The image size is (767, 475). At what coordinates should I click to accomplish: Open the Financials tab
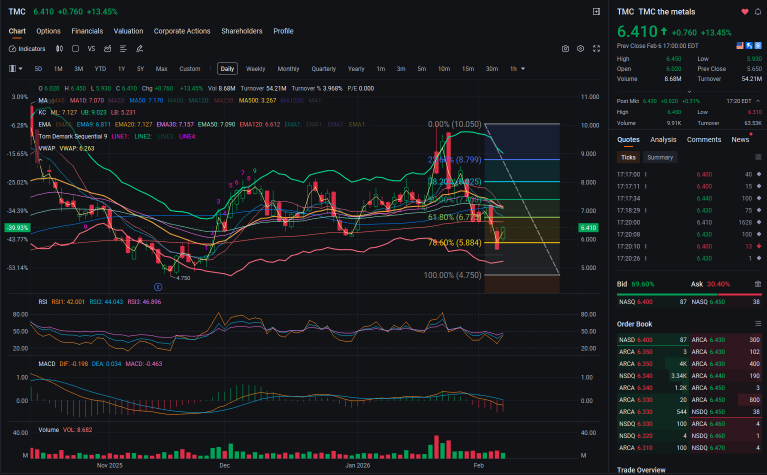pos(87,31)
